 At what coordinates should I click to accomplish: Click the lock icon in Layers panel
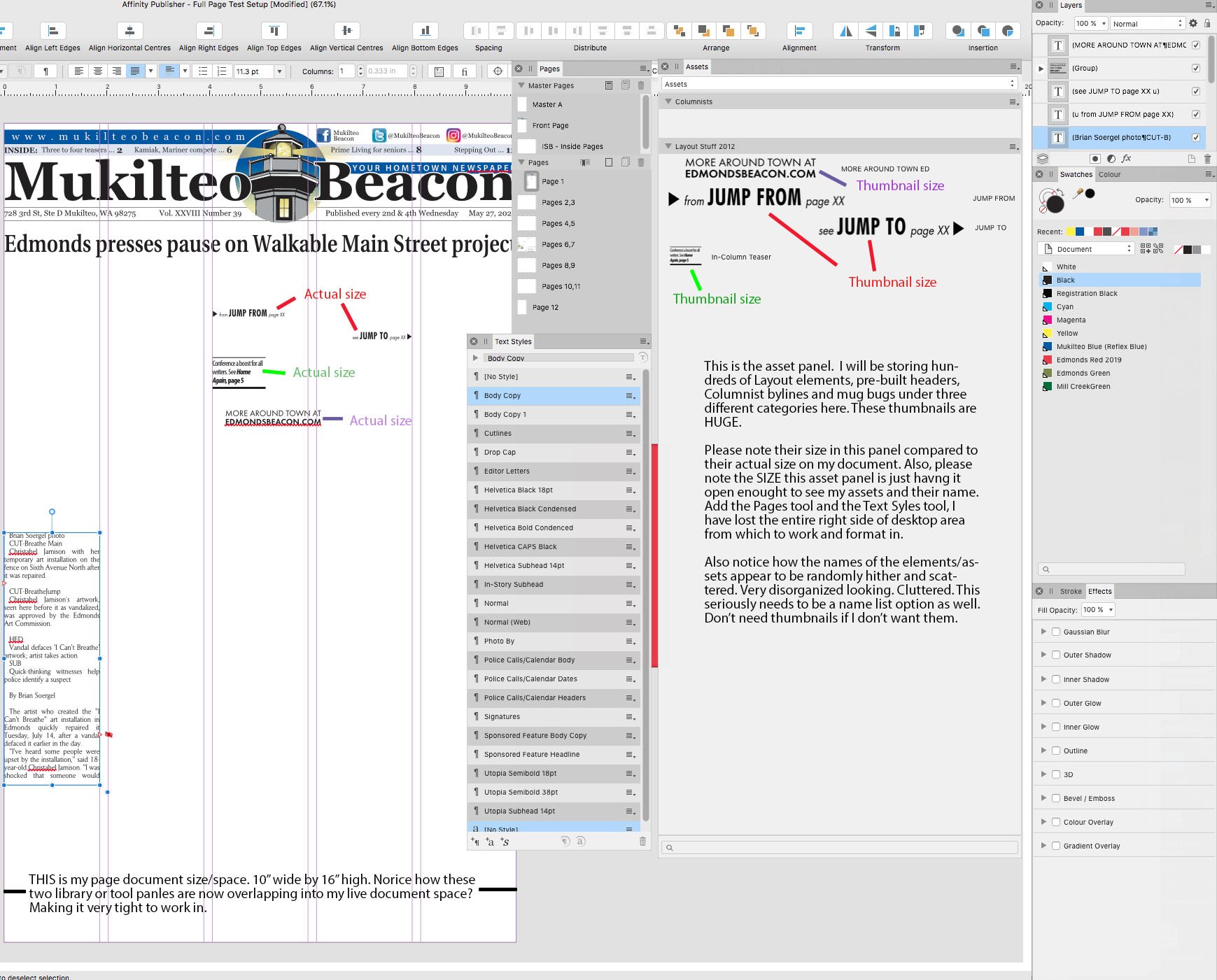click(x=1207, y=23)
